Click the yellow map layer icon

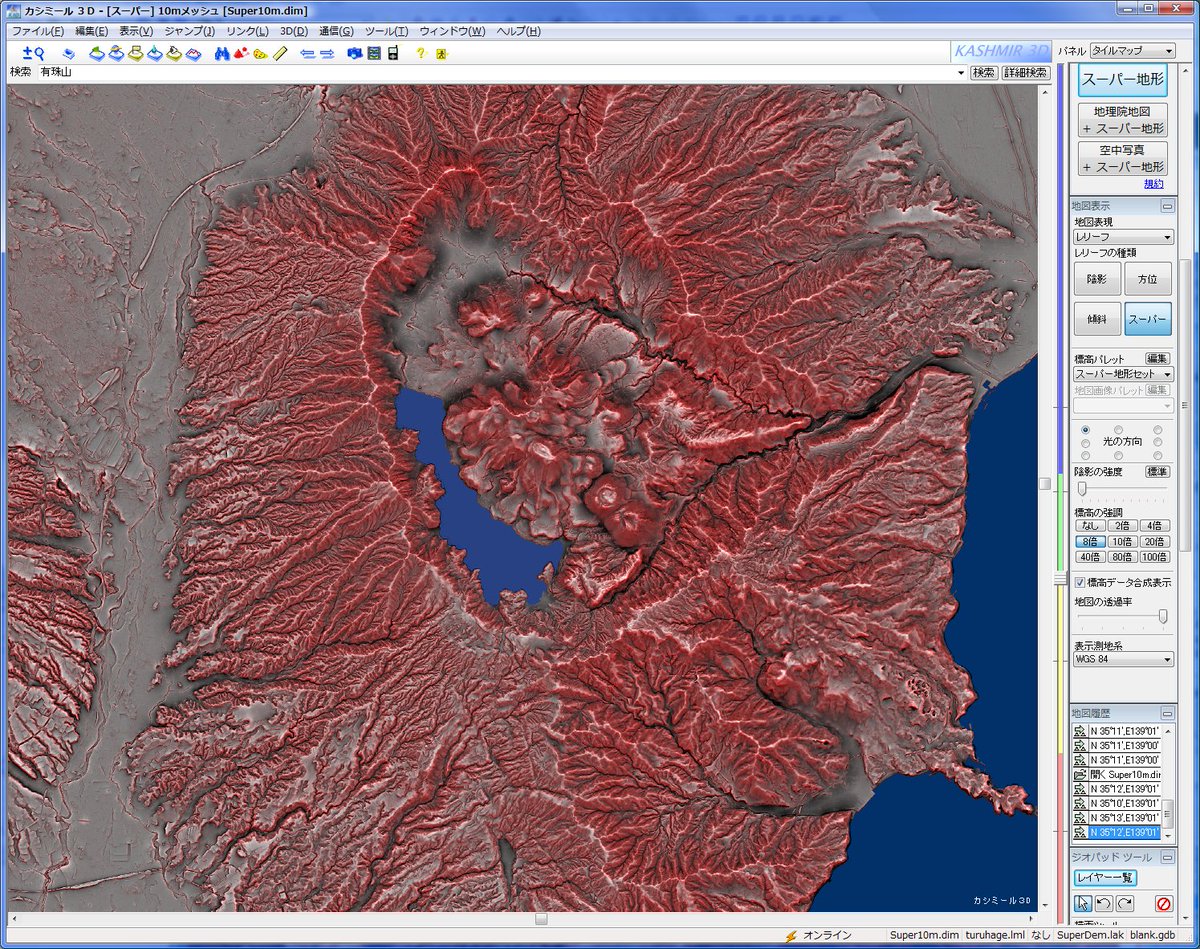pos(135,53)
